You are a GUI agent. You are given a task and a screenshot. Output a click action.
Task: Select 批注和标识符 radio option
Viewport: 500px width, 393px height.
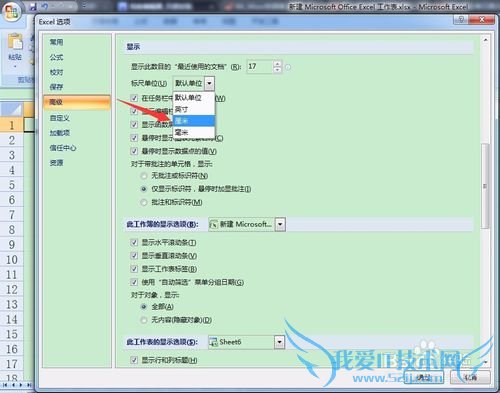point(144,202)
